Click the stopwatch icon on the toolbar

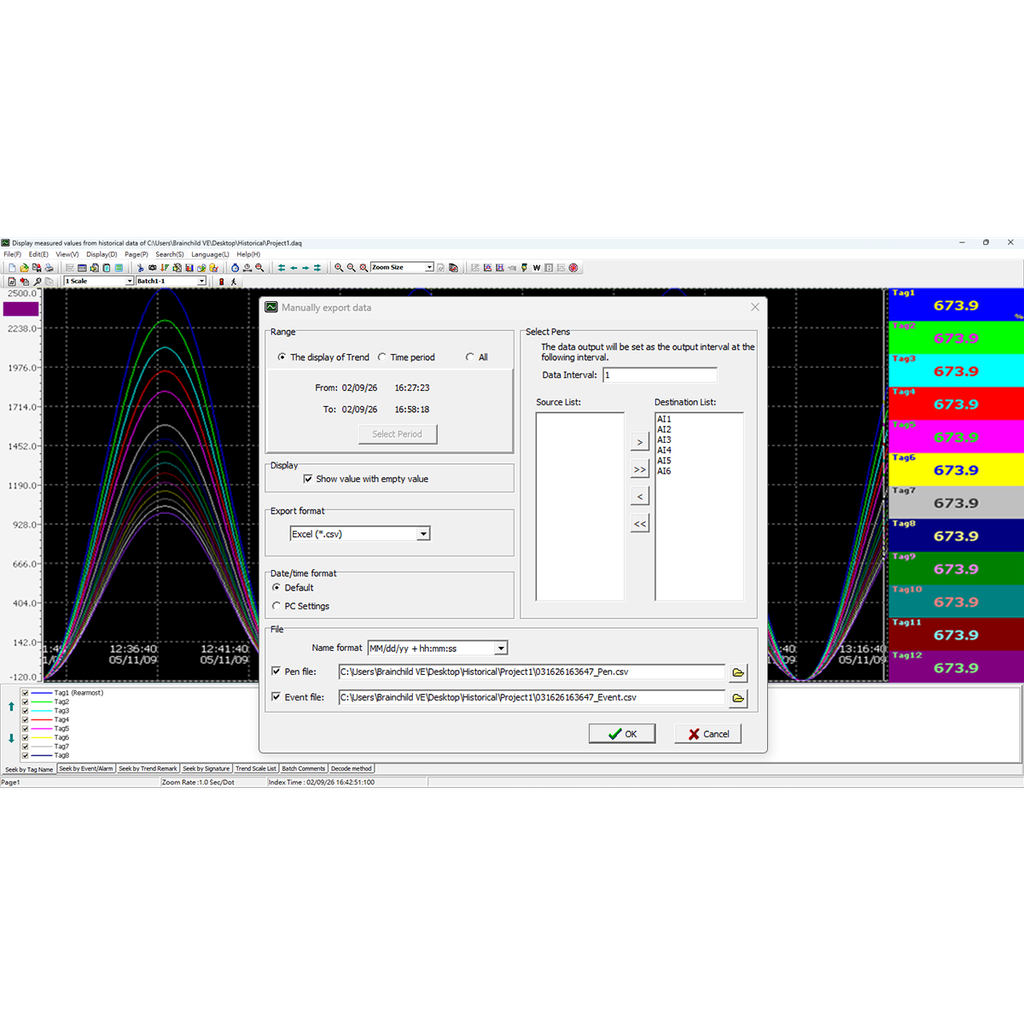click(235, 267)
